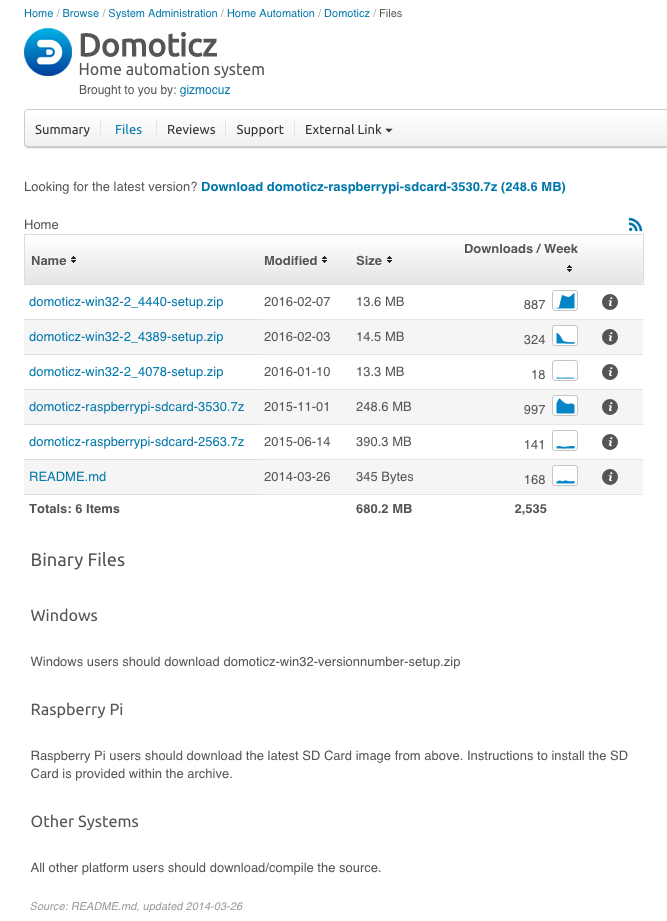Click the 390.3 MB size cell
Viewport: 667px width, 921px height.
(383, 441)
